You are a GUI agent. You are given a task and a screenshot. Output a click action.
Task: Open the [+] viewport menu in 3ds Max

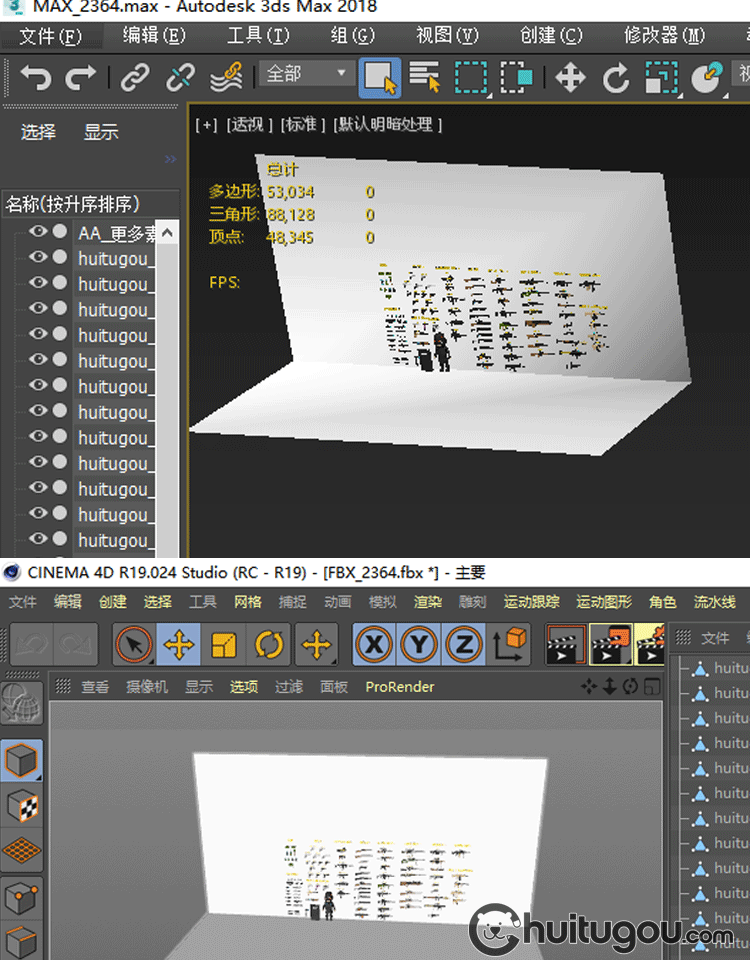click(x=206, y=125)
